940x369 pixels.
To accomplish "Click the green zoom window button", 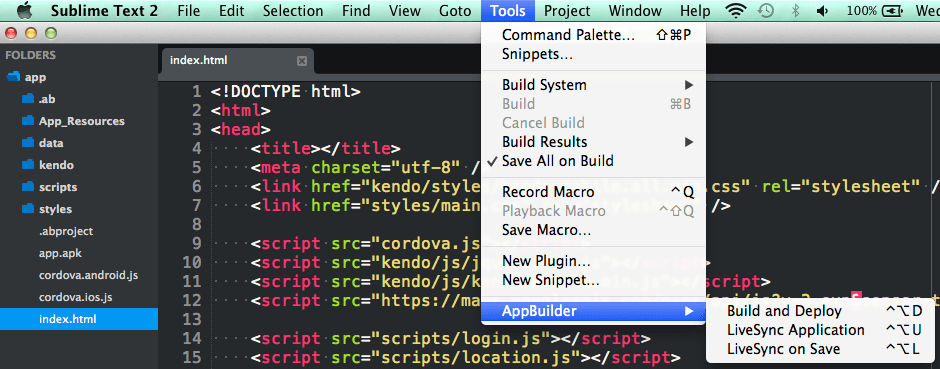I will pyautogui.click(x=51, y=34).
